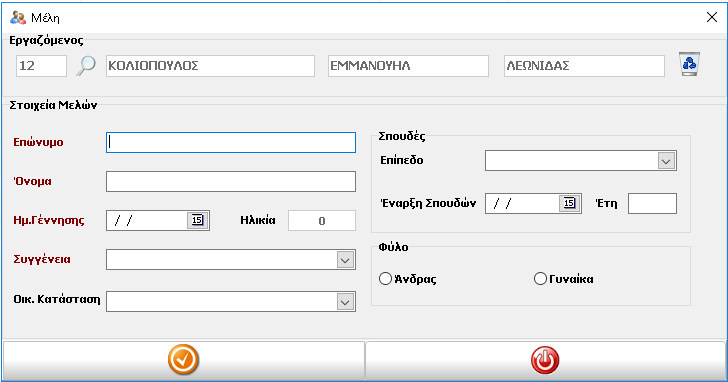Close the Μέλη window
The height and width of the screenshot is (382, 728).
point(711,18)
